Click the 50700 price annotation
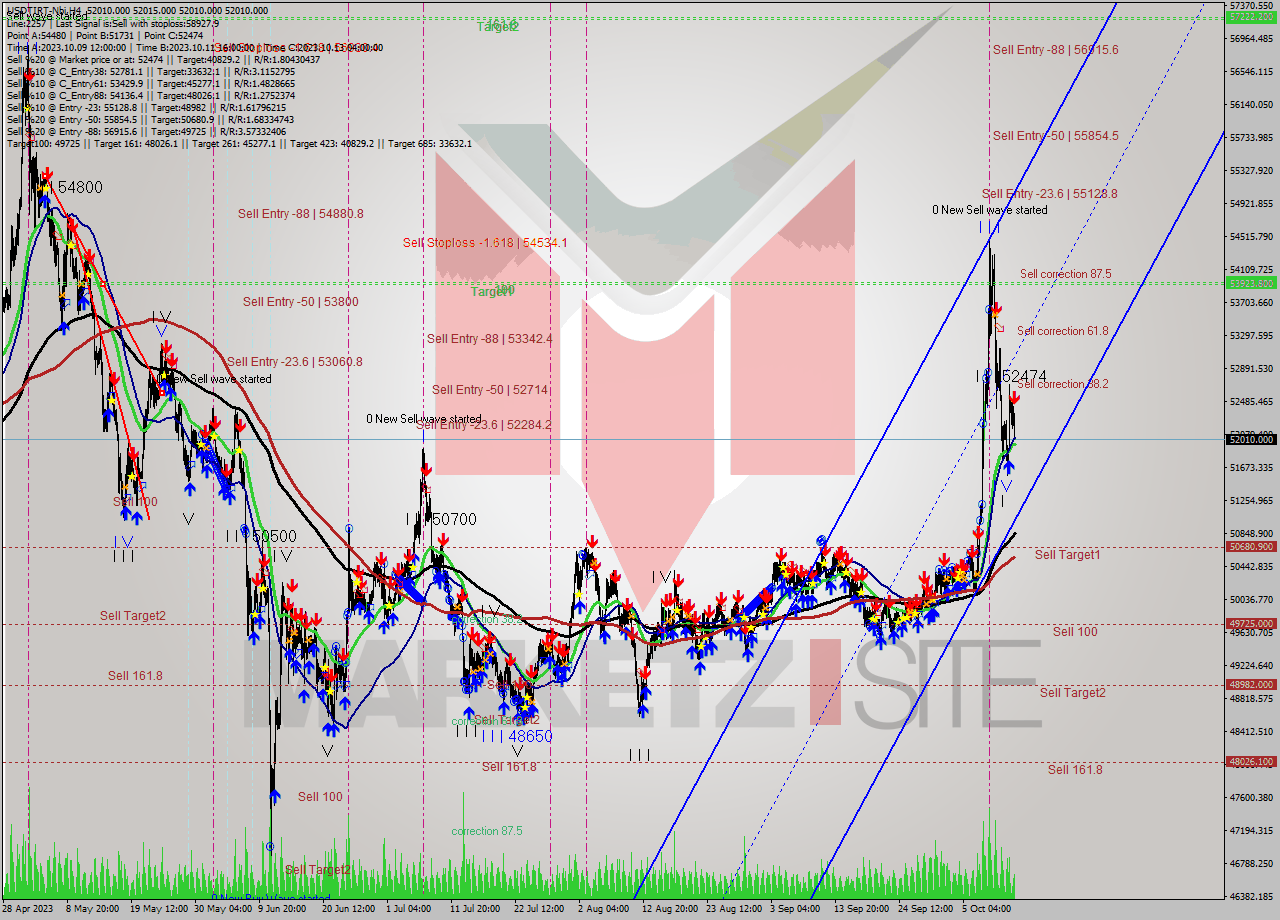Screen dimensions: 1280x920 tap(453, 520)
